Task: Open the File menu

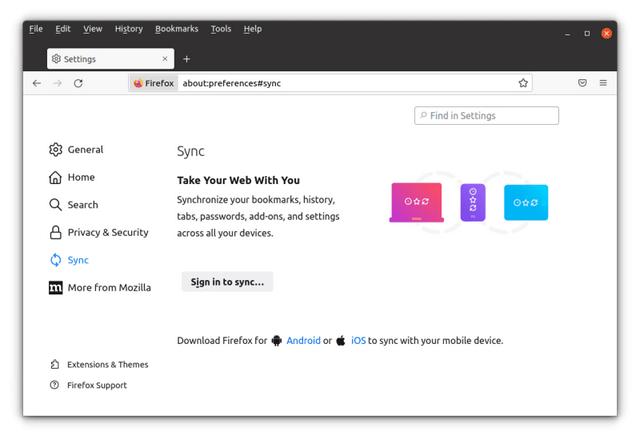Action: click(36, 29)
